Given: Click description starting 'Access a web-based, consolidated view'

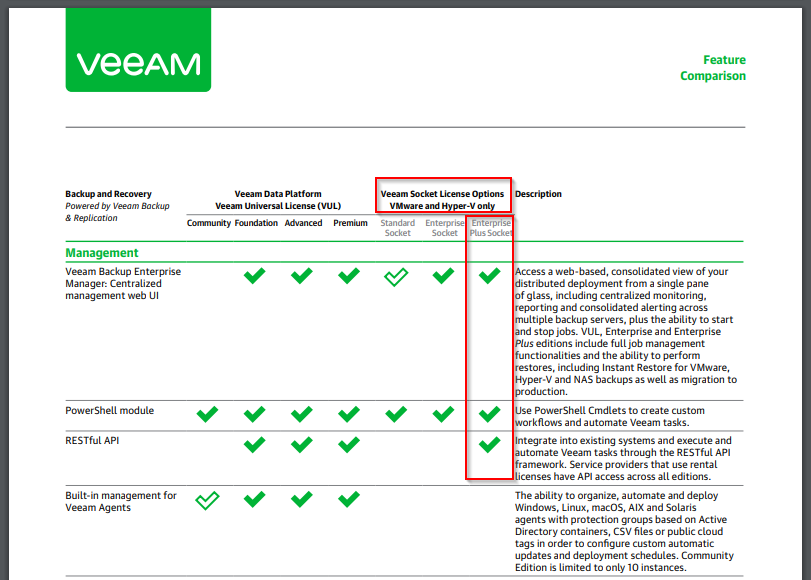Looking at the screenshot, I should tap(626, 332).
